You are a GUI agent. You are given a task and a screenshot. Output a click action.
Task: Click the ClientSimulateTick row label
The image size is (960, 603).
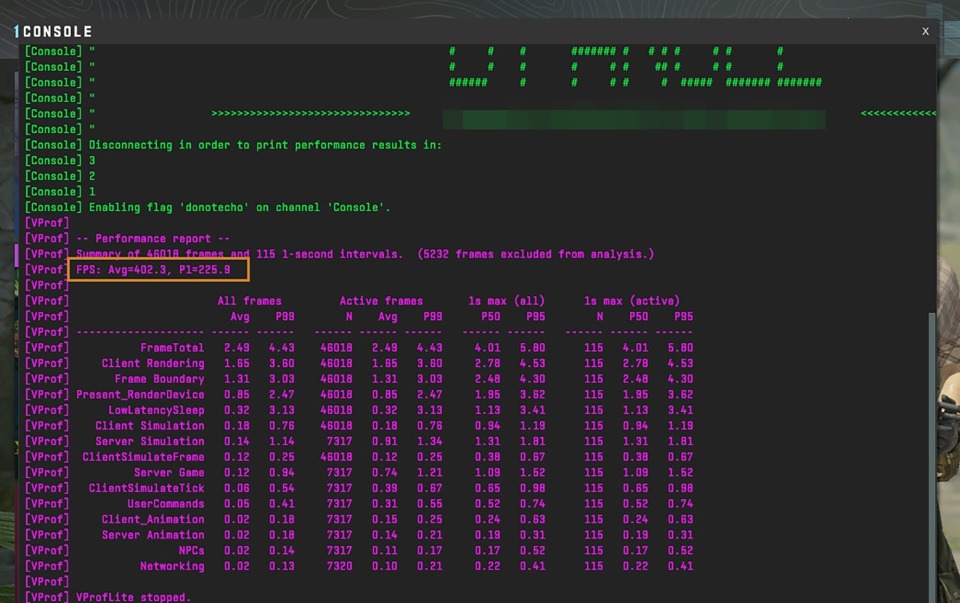tap(146, 488)
